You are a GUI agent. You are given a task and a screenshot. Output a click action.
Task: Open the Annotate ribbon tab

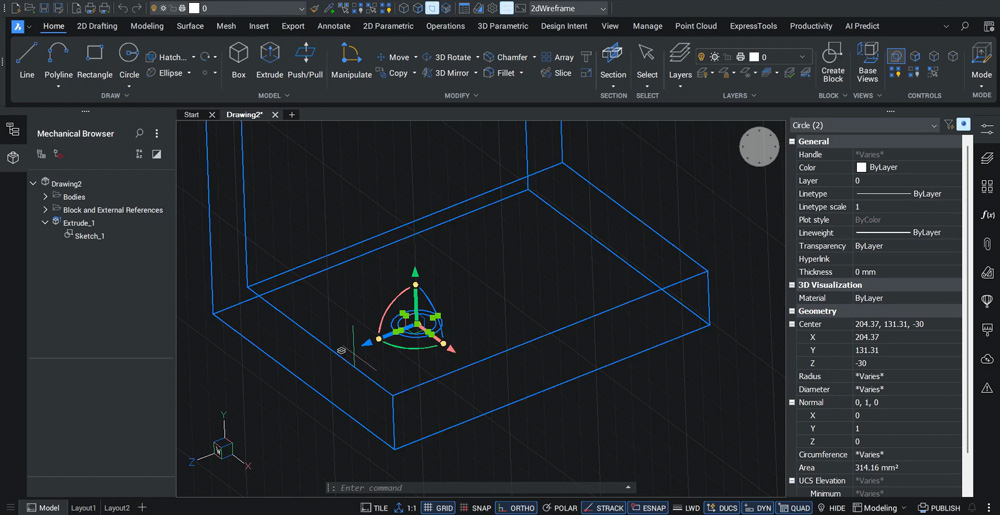click(x=334, y=26)
